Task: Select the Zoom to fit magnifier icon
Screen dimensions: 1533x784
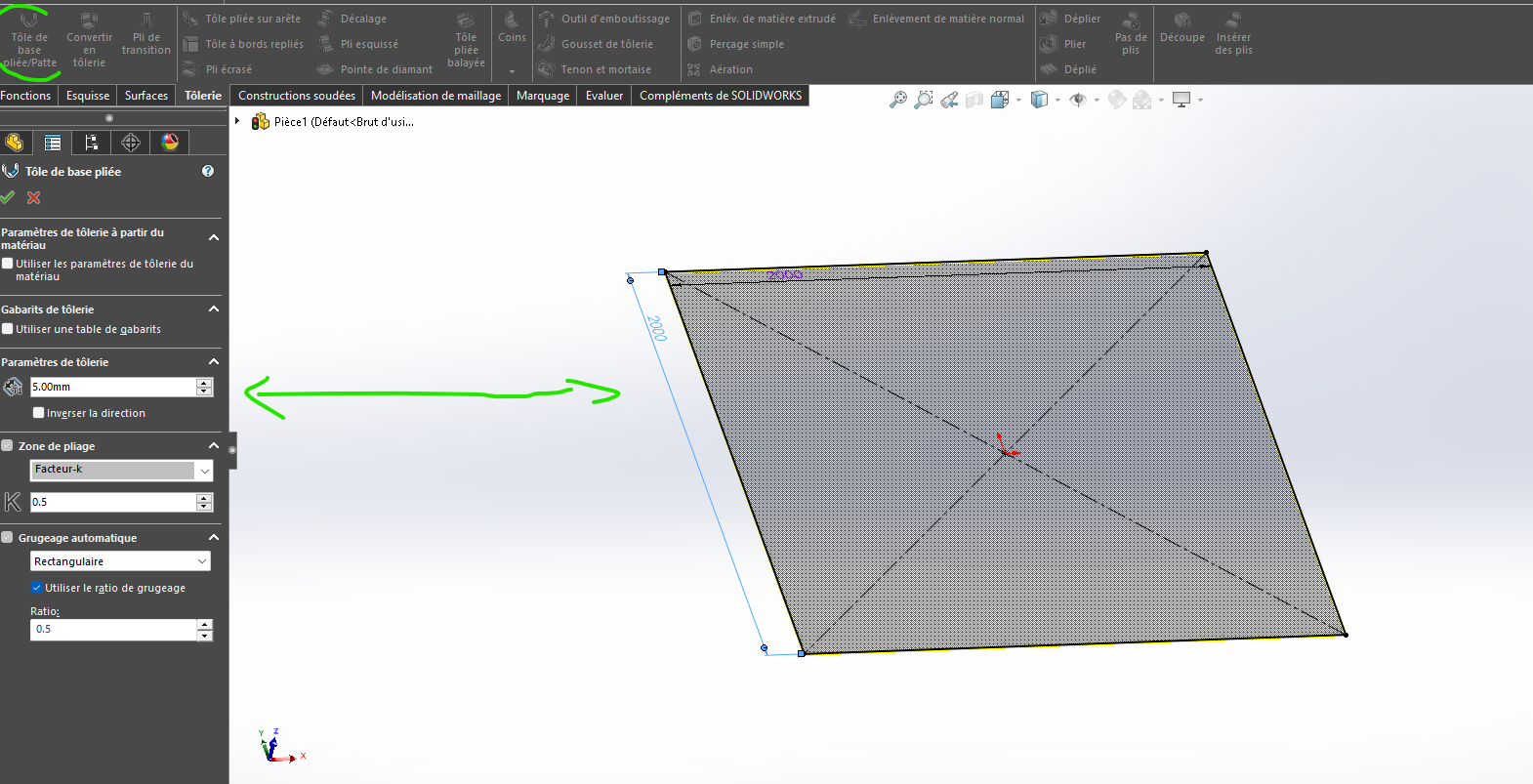Action: [x=897, y=100]
